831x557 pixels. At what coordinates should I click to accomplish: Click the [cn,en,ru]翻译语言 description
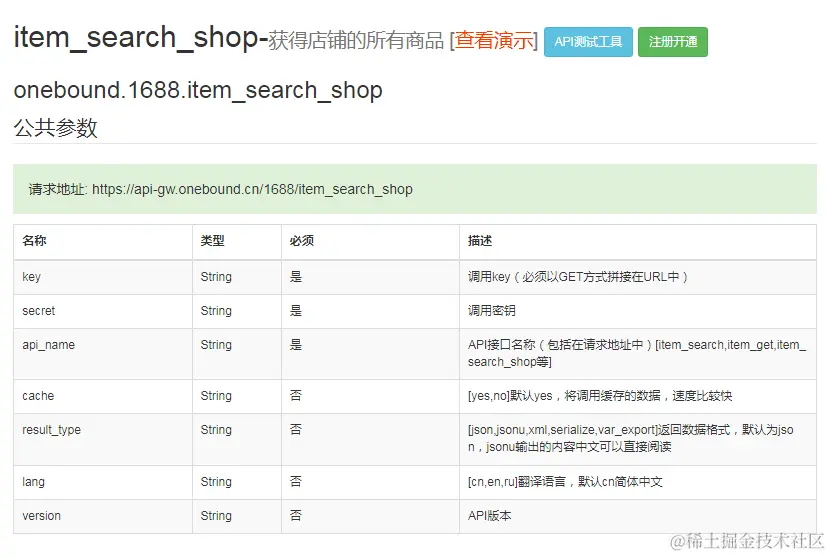click(x=565, y=482)
